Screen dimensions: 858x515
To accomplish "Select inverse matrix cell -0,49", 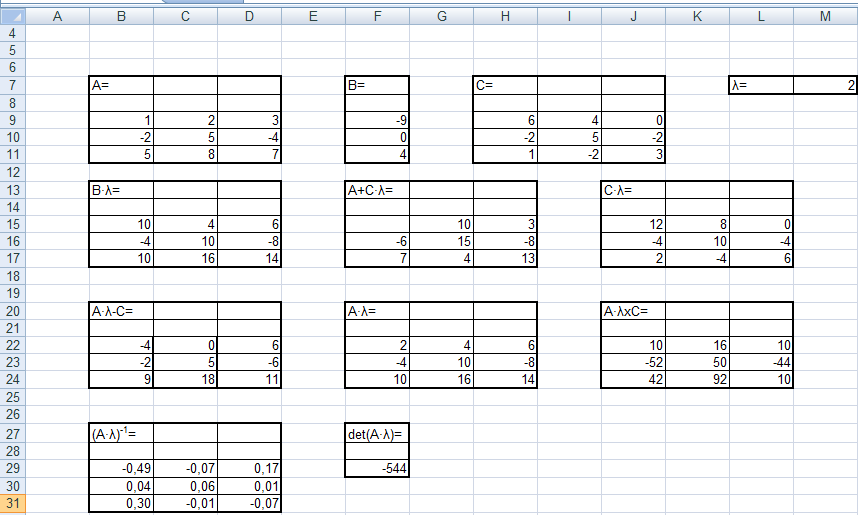I will [121, 468].
